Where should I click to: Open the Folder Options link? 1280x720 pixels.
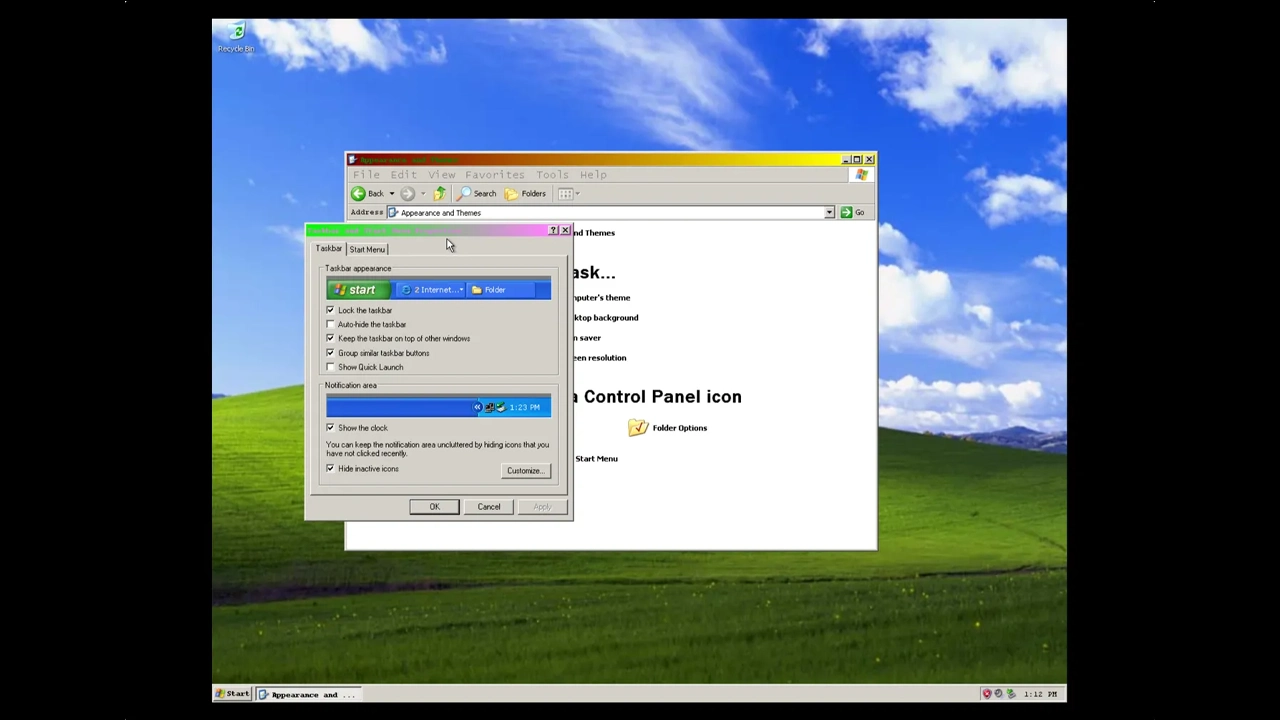click(x=680, y=428)
